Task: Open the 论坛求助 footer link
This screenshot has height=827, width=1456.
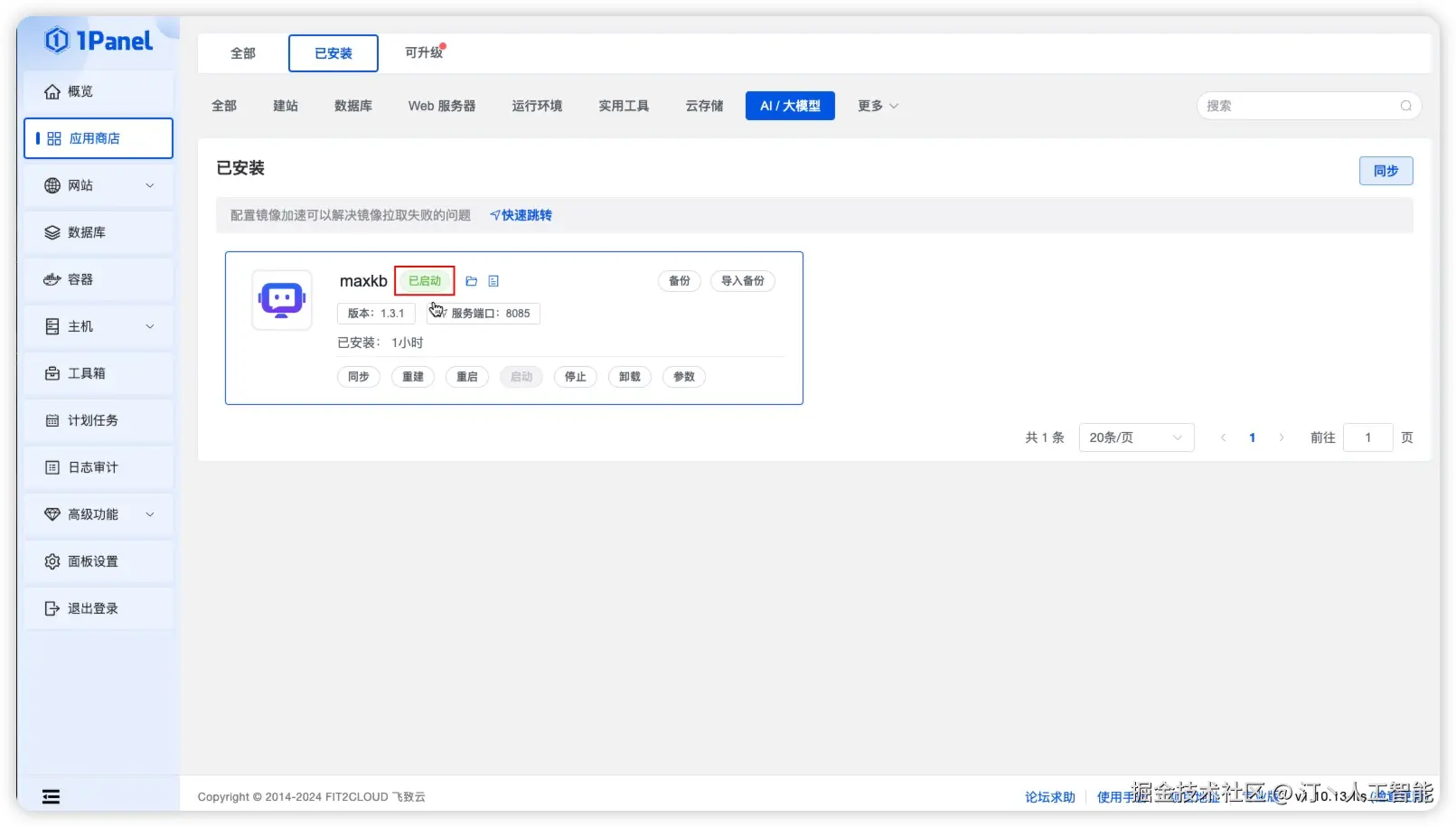Action: [x=1049, y=796]
